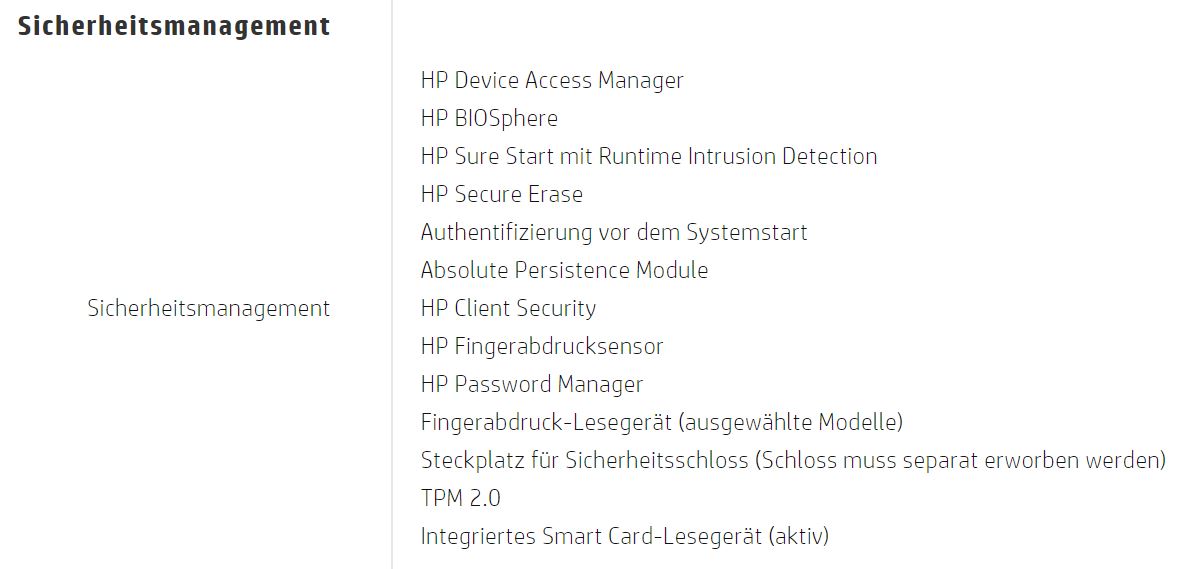1198x569 pixels.
Task: Select the Fingerabdruck-Lesegerät text
Action: point(546,422)
